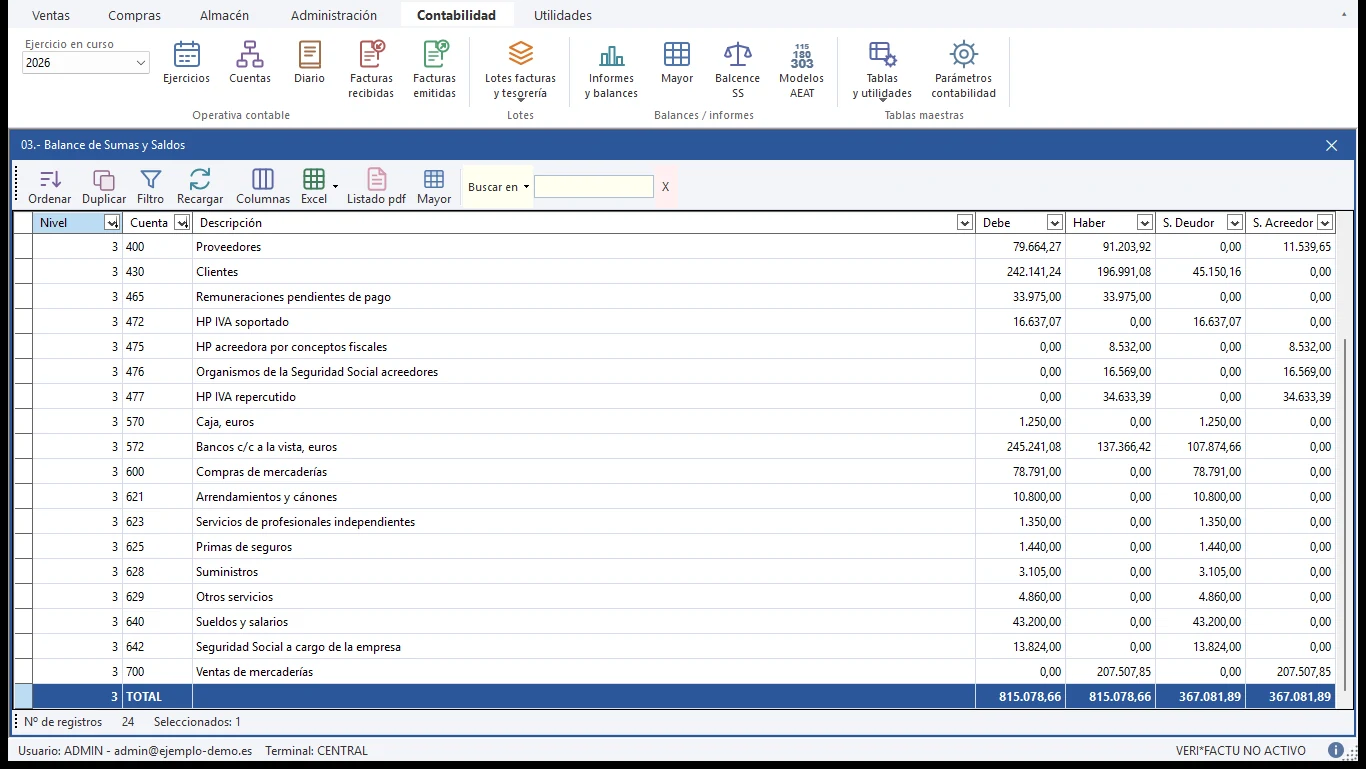The image size is (1366, 769).
Task: Switch to the Compras tab
Action: pyautogui.click(x=134, y=15)
